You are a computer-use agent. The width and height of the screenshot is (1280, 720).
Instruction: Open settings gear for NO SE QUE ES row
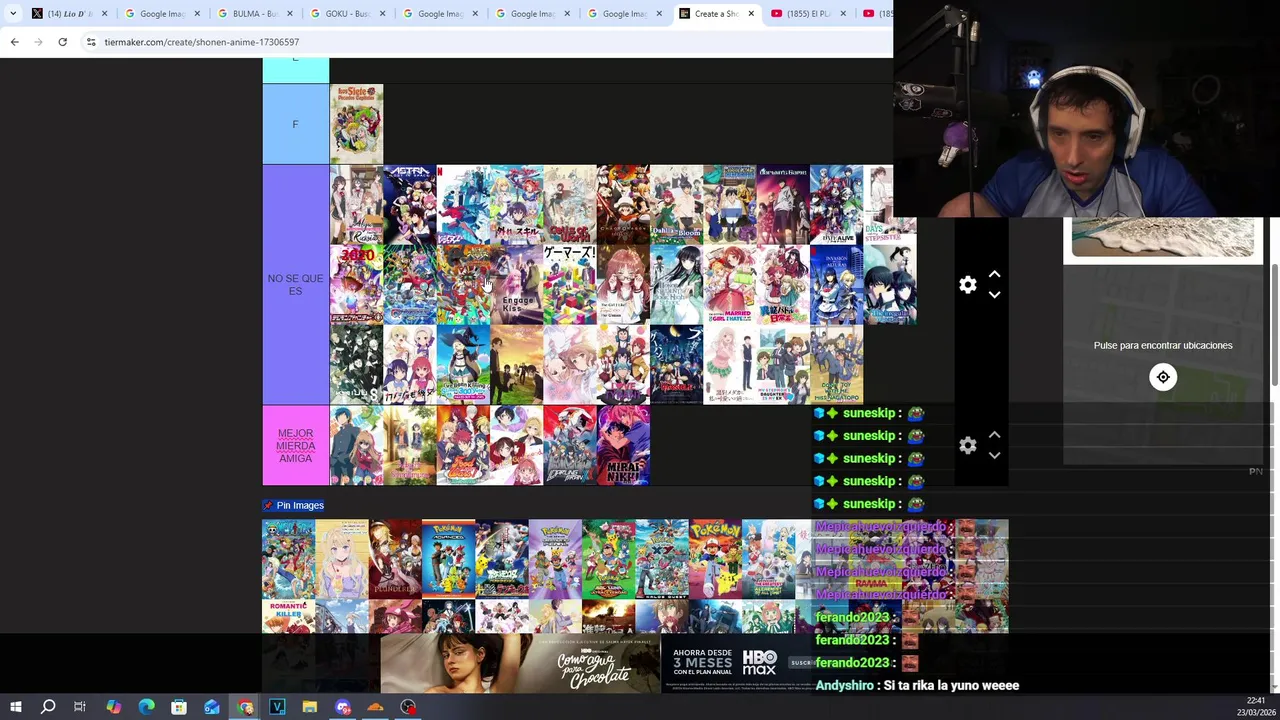[x=967, y=285]
